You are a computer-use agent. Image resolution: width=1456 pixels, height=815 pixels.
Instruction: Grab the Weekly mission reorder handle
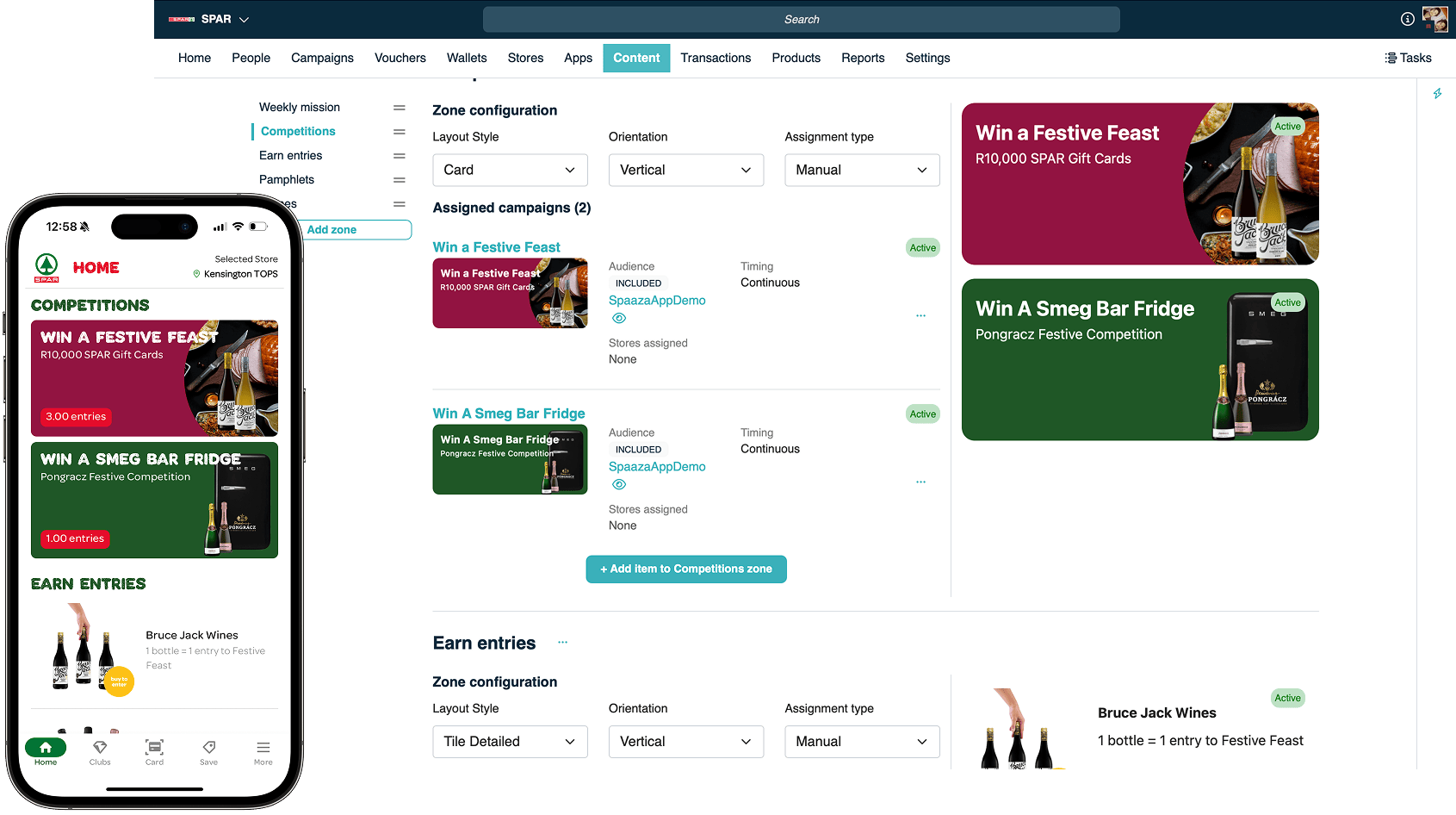pyautogui.click(x=400, y=108)
